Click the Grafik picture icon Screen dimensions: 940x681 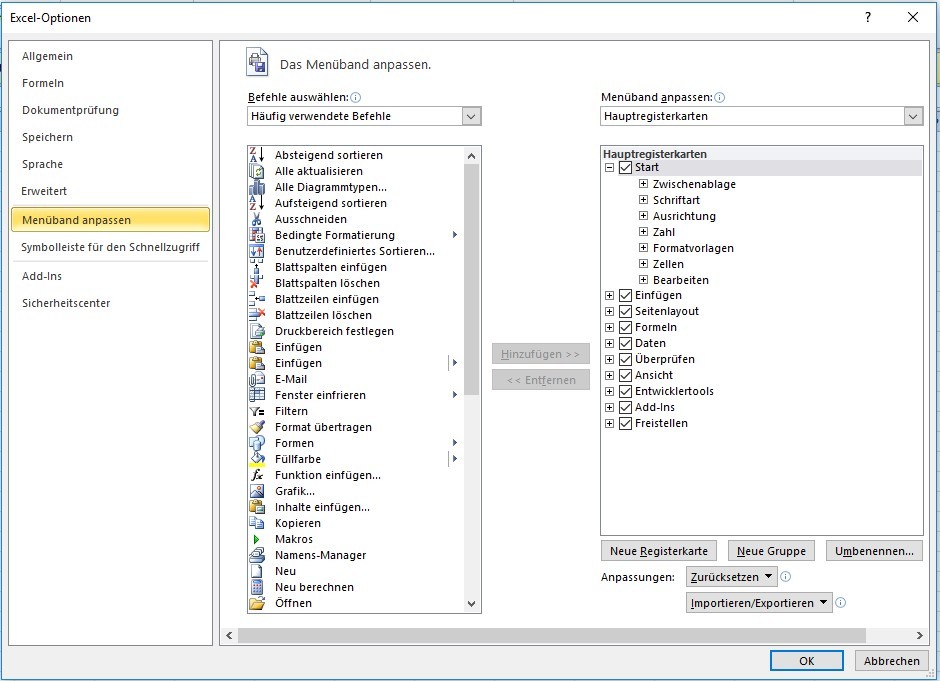click(257, 491)
